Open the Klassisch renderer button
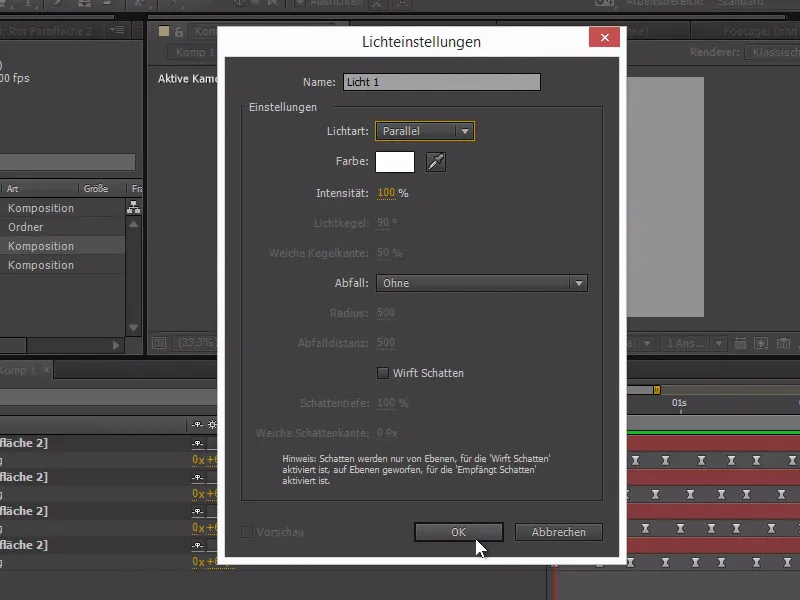800x600 pixels. (x=772, y=52)
